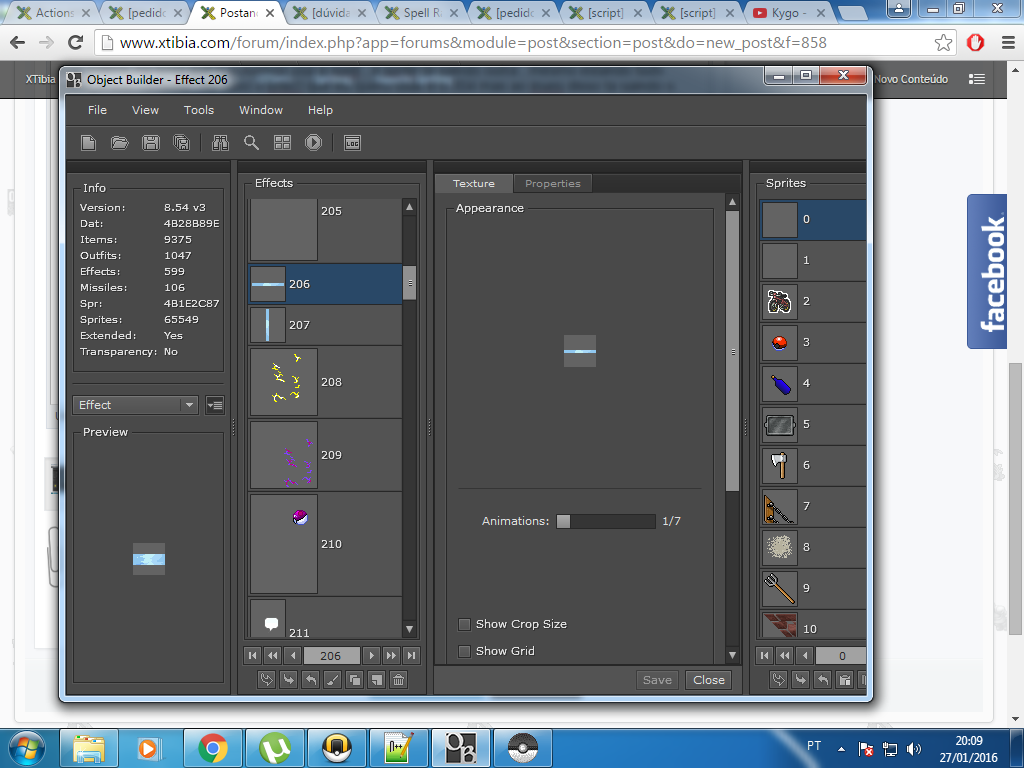Open the Window menu
The image size is (1024, 768).
point(261,110)
